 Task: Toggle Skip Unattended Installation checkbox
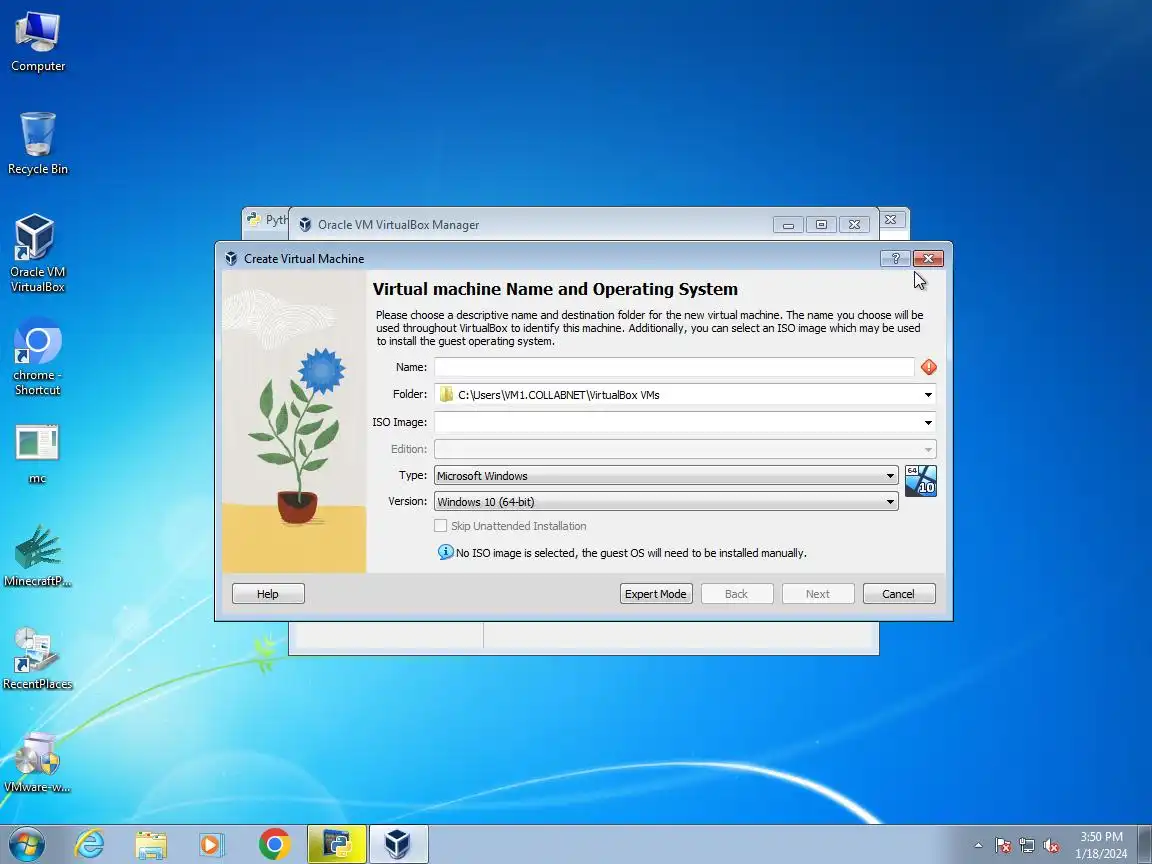pos(440,526)
